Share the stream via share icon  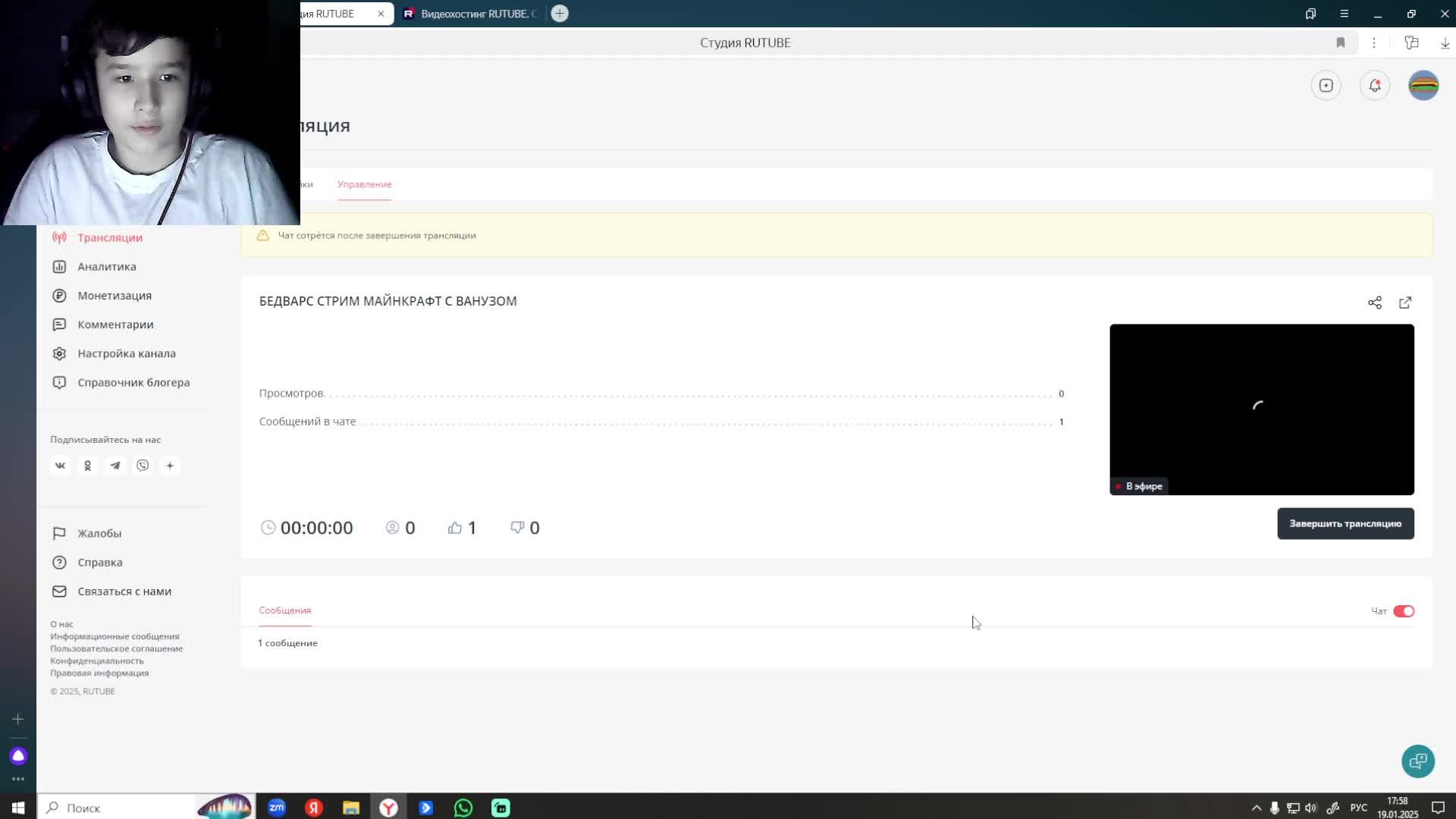coord(1375,303)
